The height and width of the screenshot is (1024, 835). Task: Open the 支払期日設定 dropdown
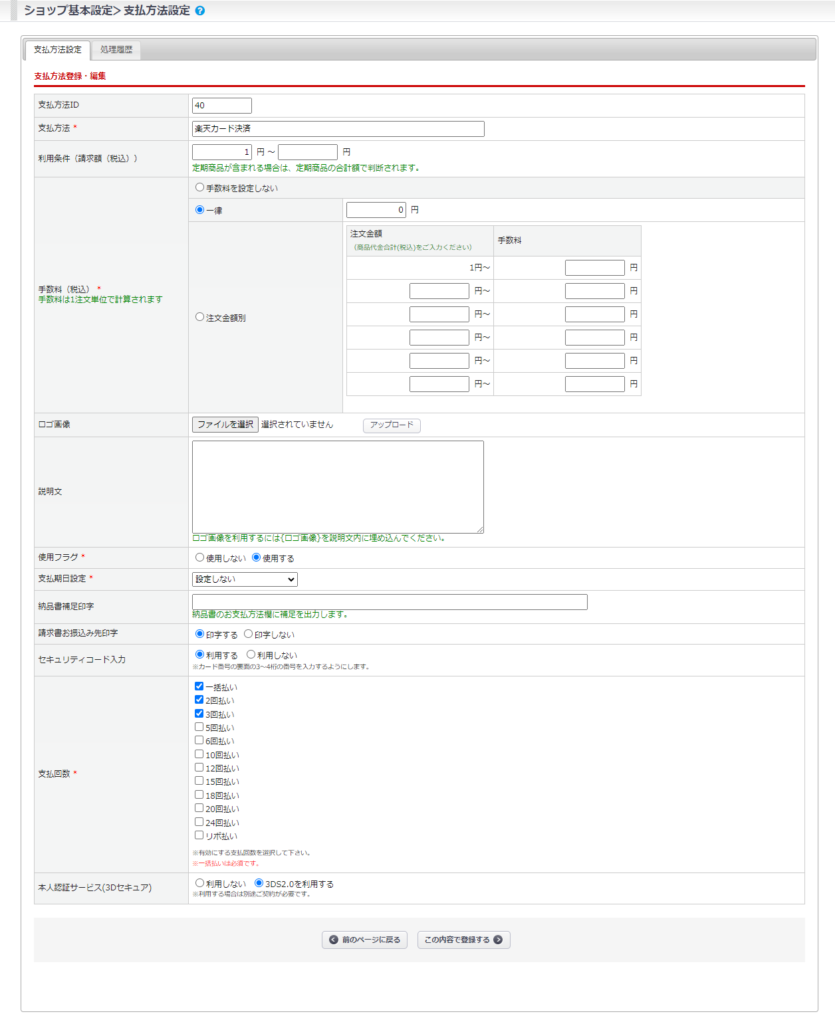click(245, 579)
